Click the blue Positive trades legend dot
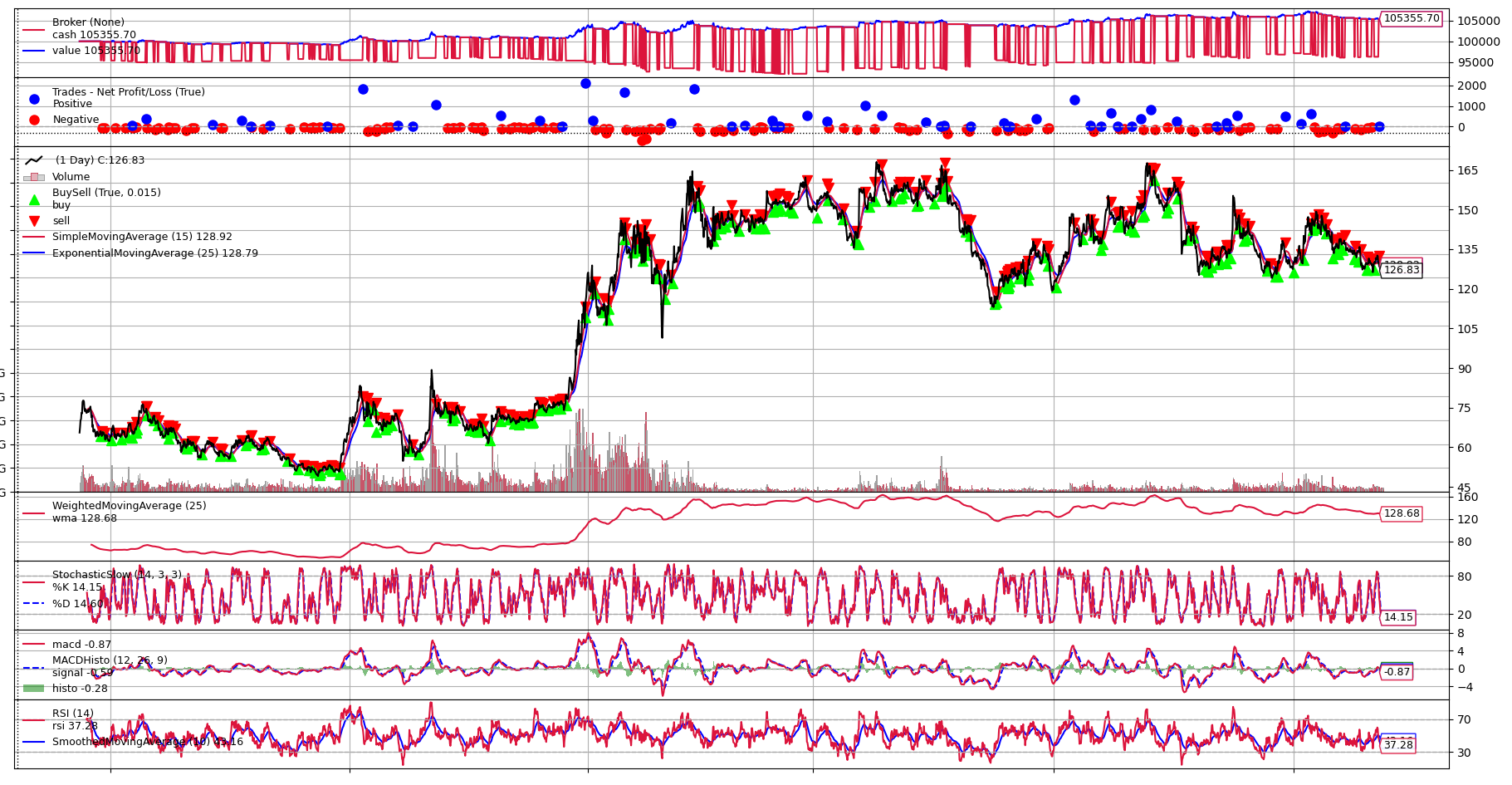The width and height of the screenshot is (1512, 785). [34, 99]
